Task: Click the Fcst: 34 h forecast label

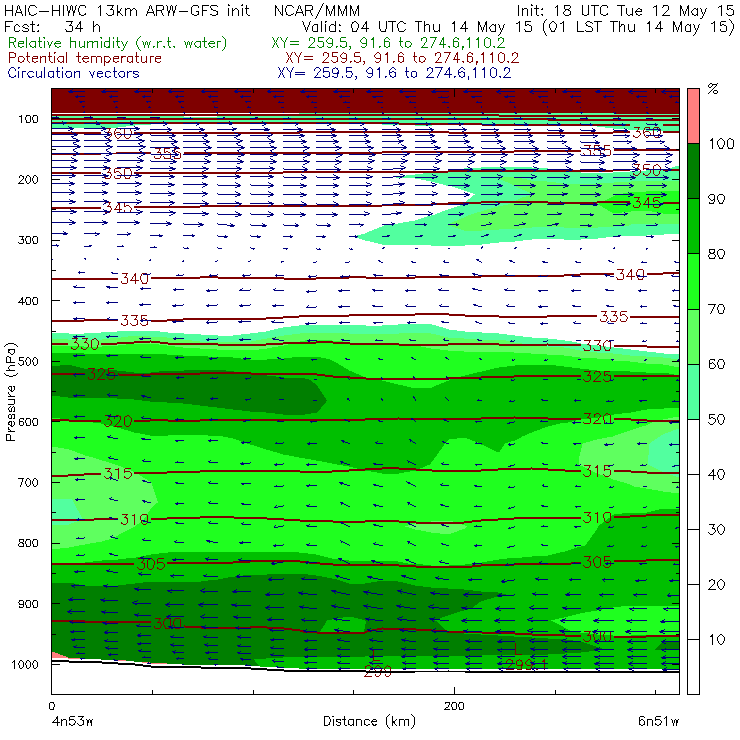Action: (52, 26)
